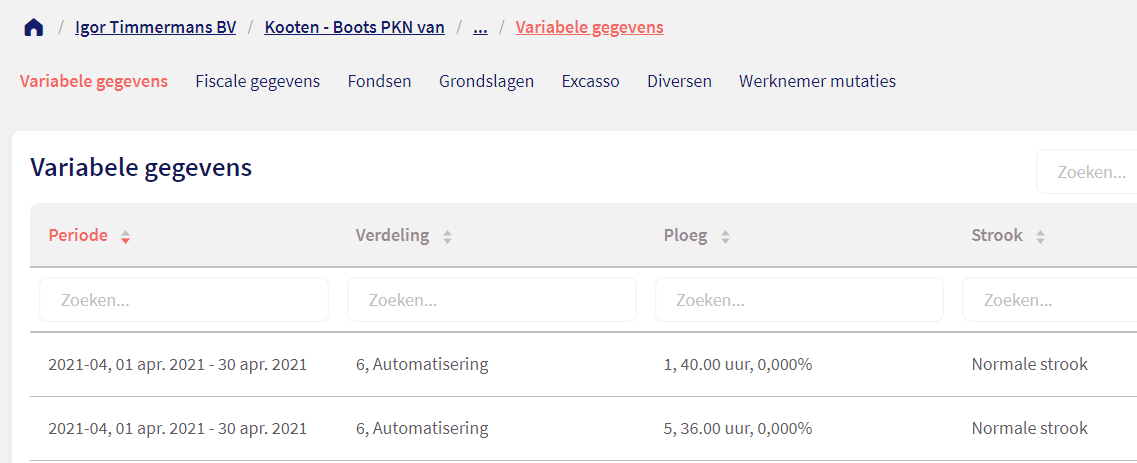Switch to Diversen tab
The width and height of the screenshot is (1137, 463).
[x=679, y=81]
